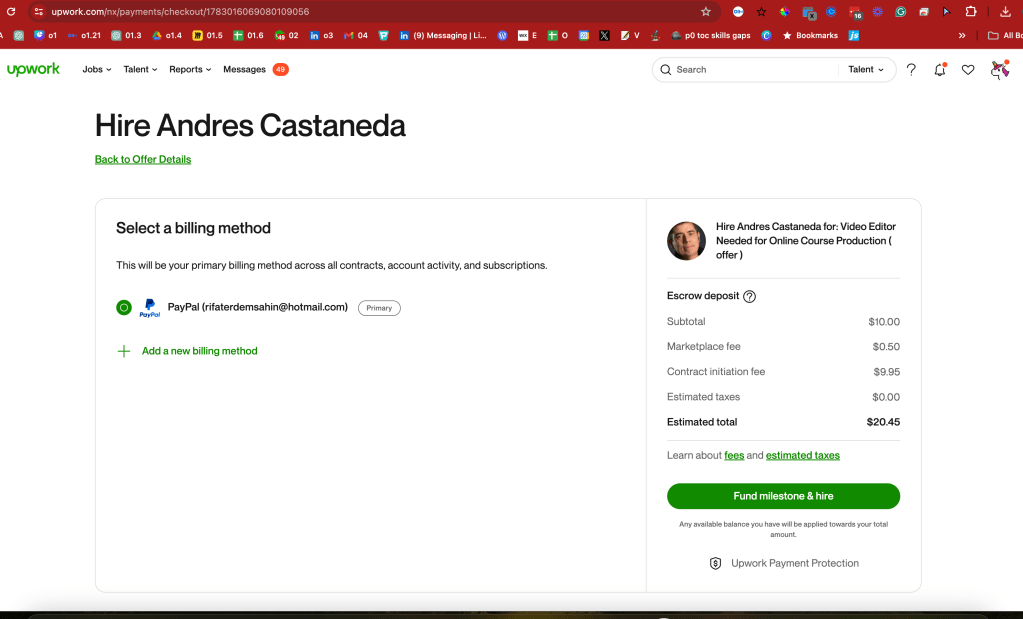
Task: Open site information icon in address bar
Action: (x=38, y=12)
